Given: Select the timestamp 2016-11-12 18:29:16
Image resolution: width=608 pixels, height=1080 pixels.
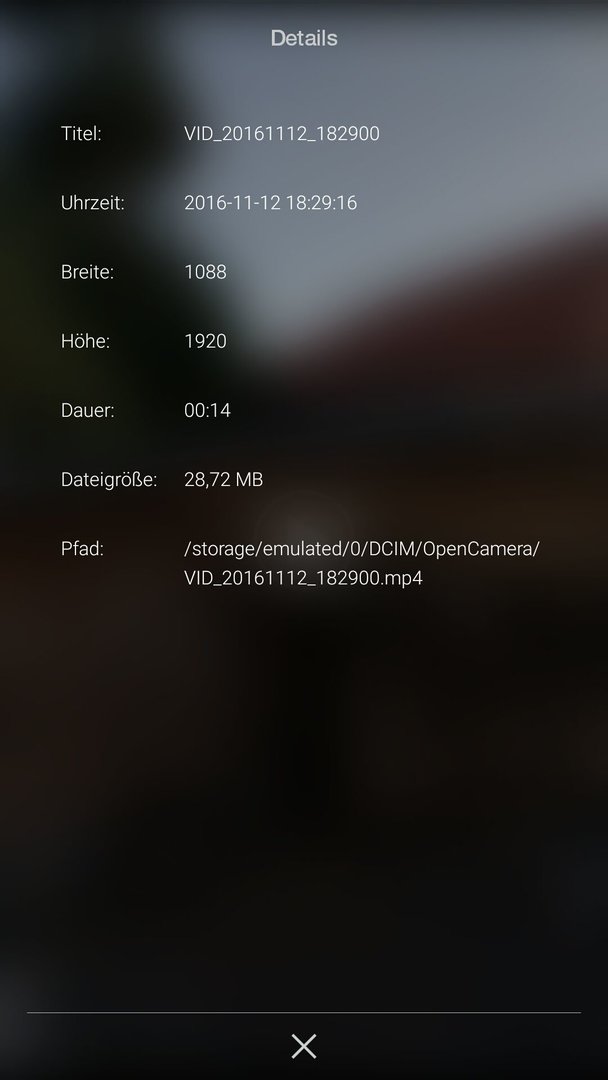Looking at the screenshot, I should pos(271,202).
